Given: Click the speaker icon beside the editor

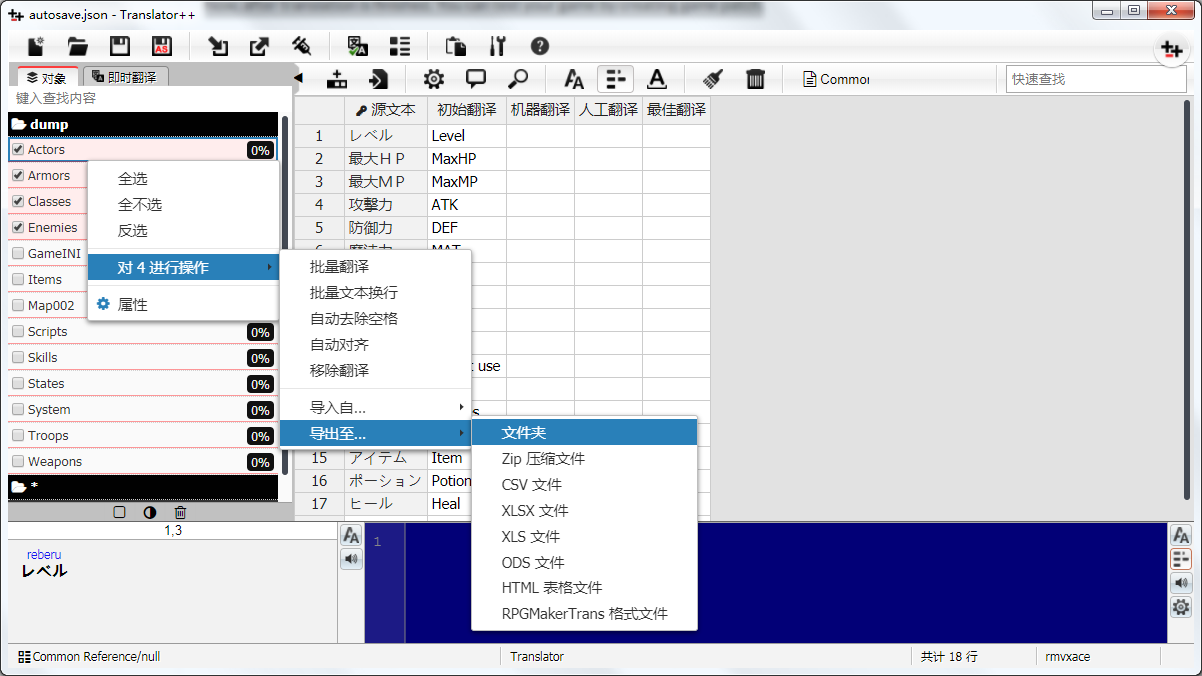Looking at the screenshot, I should [351, 559].
